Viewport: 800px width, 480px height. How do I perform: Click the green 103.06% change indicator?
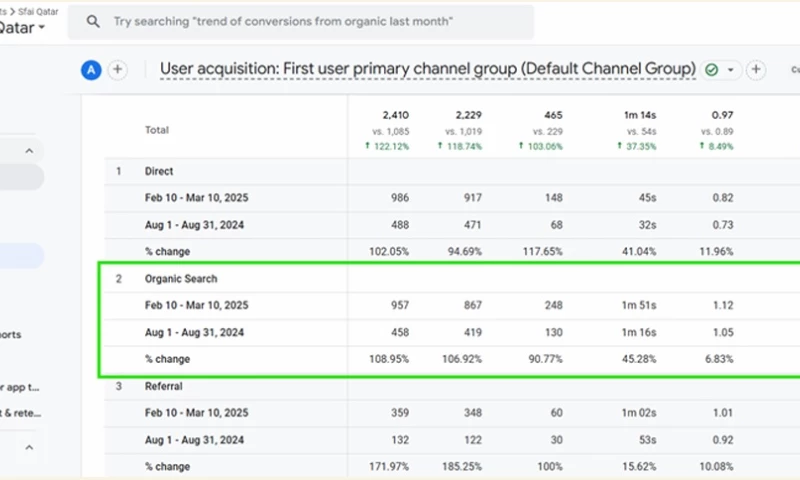tap(540, 146)
